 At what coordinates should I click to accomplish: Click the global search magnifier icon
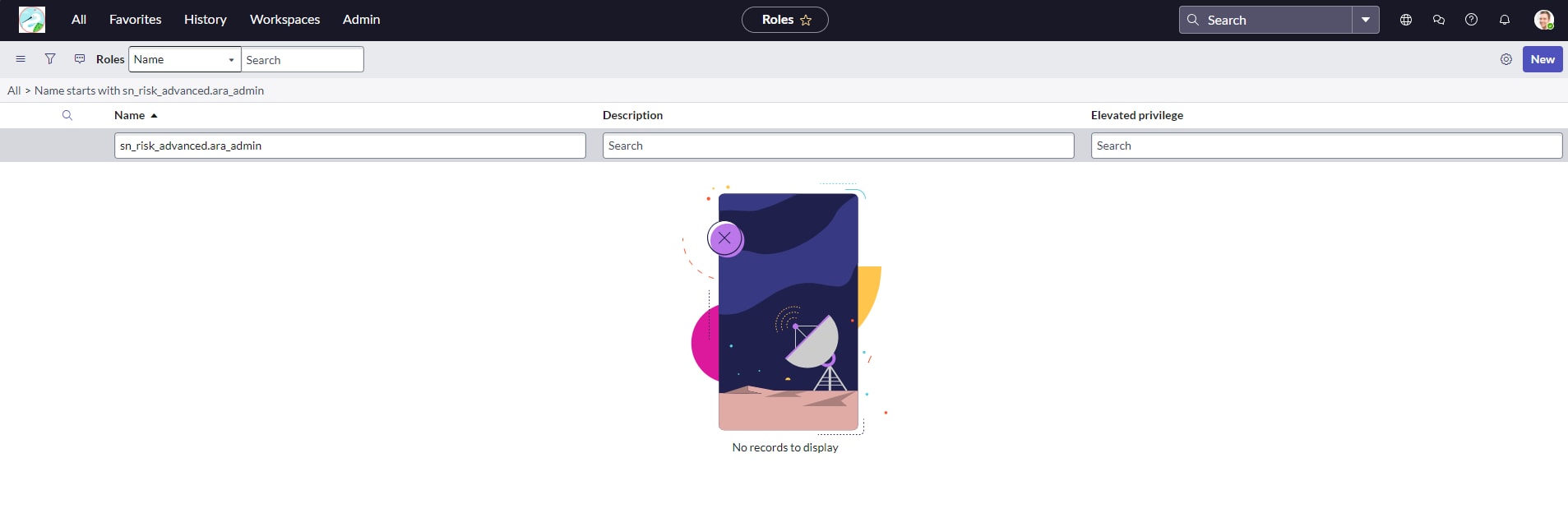click(1193, 20)
